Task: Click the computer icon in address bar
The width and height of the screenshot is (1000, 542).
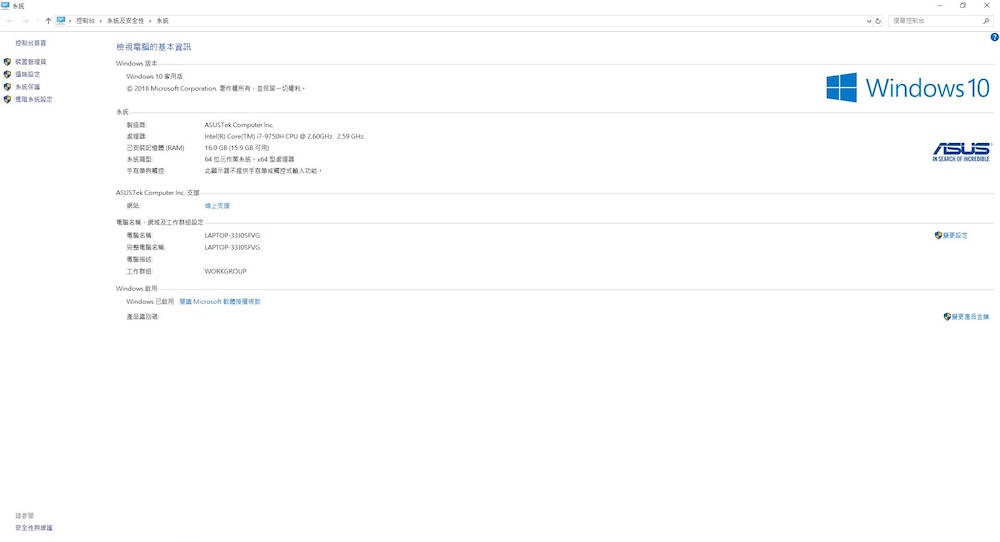Action: tap(61, 20)
